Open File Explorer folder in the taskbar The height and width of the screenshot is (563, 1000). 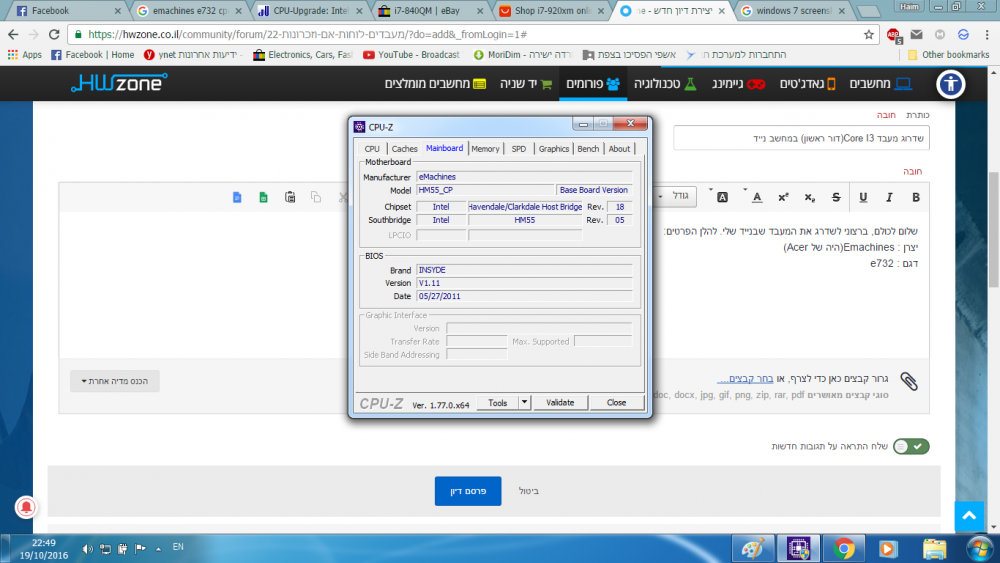click(x=934, y=548)
